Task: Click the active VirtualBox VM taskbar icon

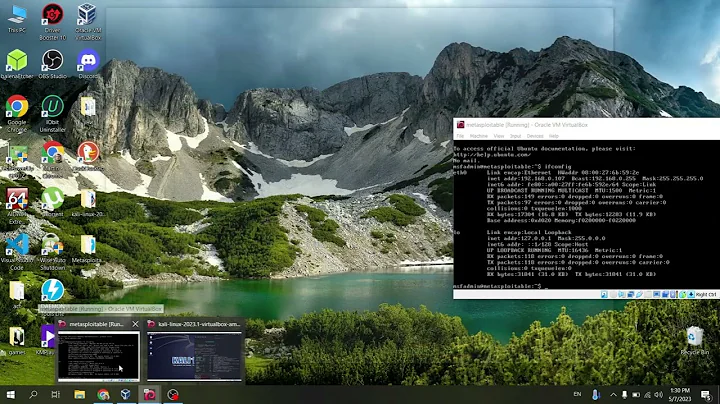Action: (150, 394)
